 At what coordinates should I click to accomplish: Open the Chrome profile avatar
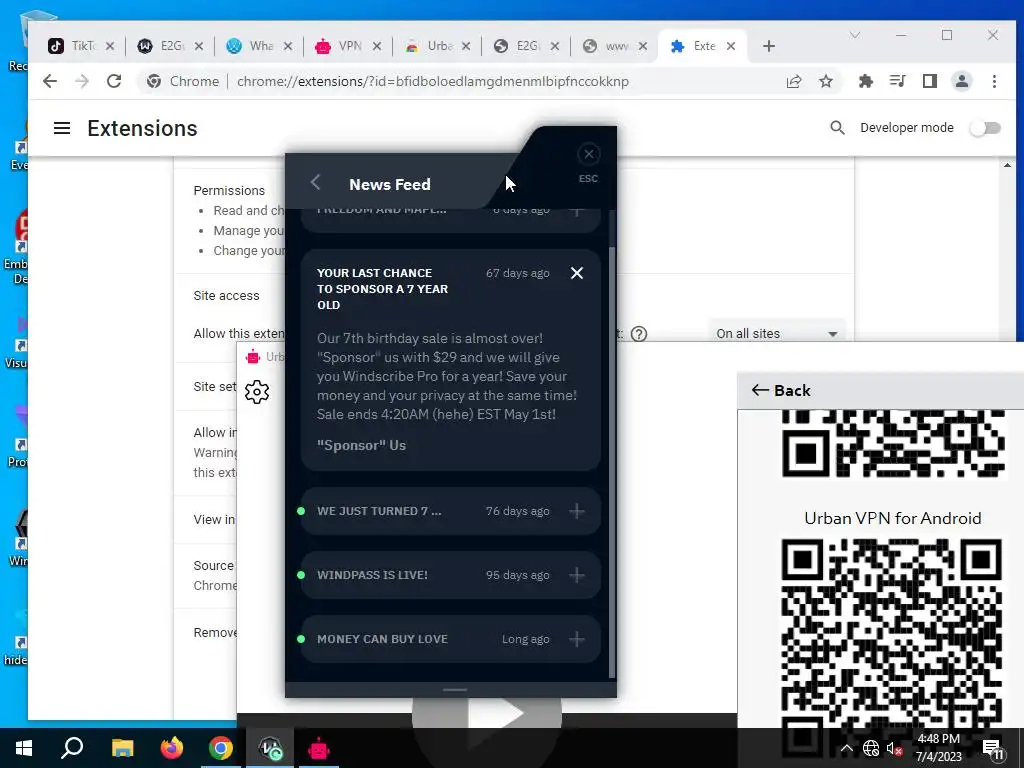tap(961, 81)
